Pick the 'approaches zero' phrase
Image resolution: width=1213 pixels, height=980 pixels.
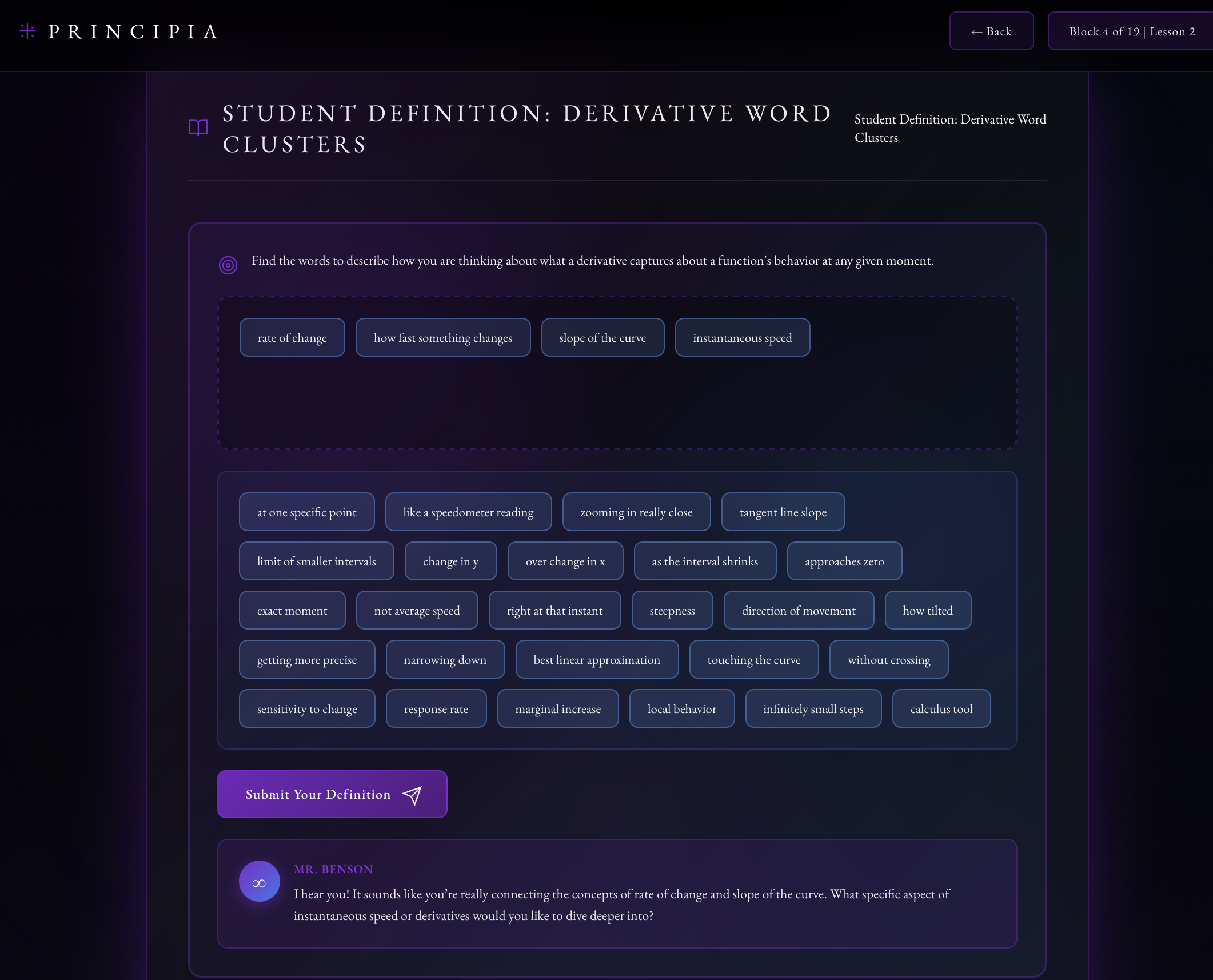coord(844,561)
